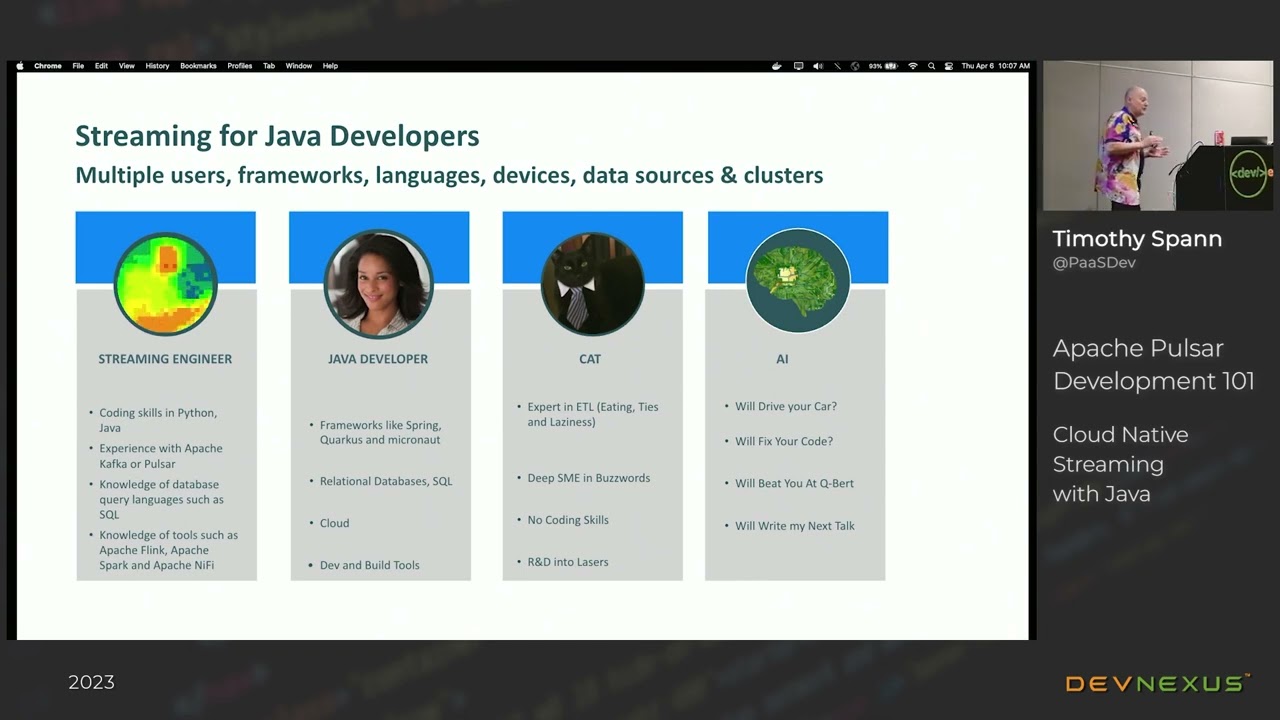Screen dimensions: 1280x720
Task: Click bullet Expert in ETL
Action: coord(593,414)
